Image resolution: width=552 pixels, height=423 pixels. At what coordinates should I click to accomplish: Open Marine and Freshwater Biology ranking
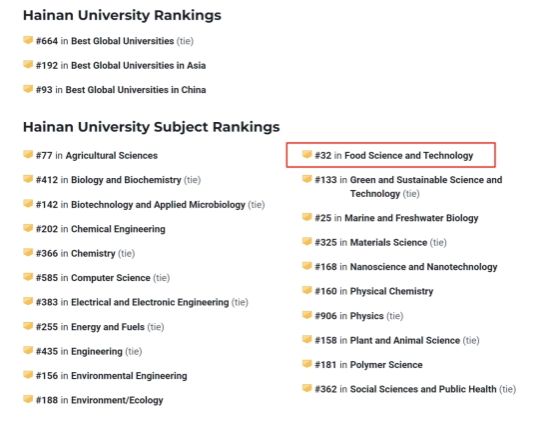[x=411, y=218]
